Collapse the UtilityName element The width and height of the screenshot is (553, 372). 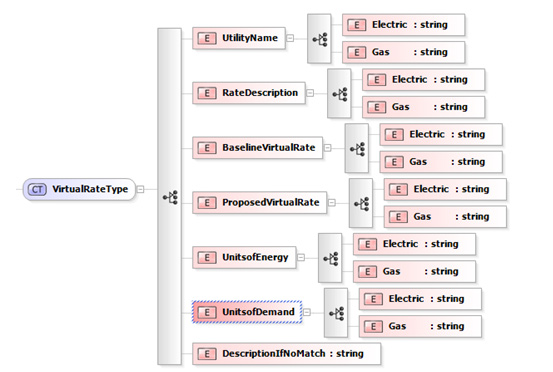coord(290,38)
